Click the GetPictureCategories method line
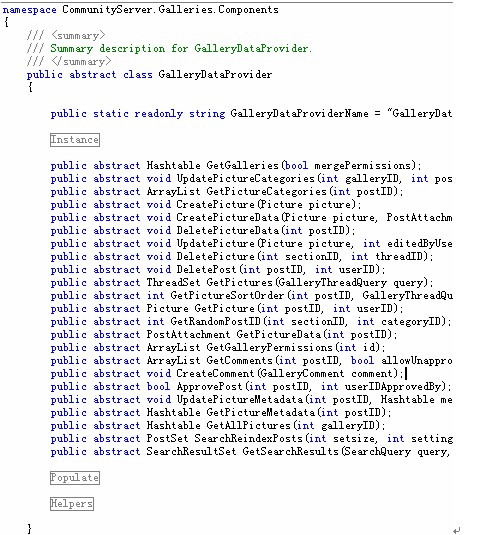Viewport: 480px width, 535px height. pyautogui.click(x=227, y=191)
